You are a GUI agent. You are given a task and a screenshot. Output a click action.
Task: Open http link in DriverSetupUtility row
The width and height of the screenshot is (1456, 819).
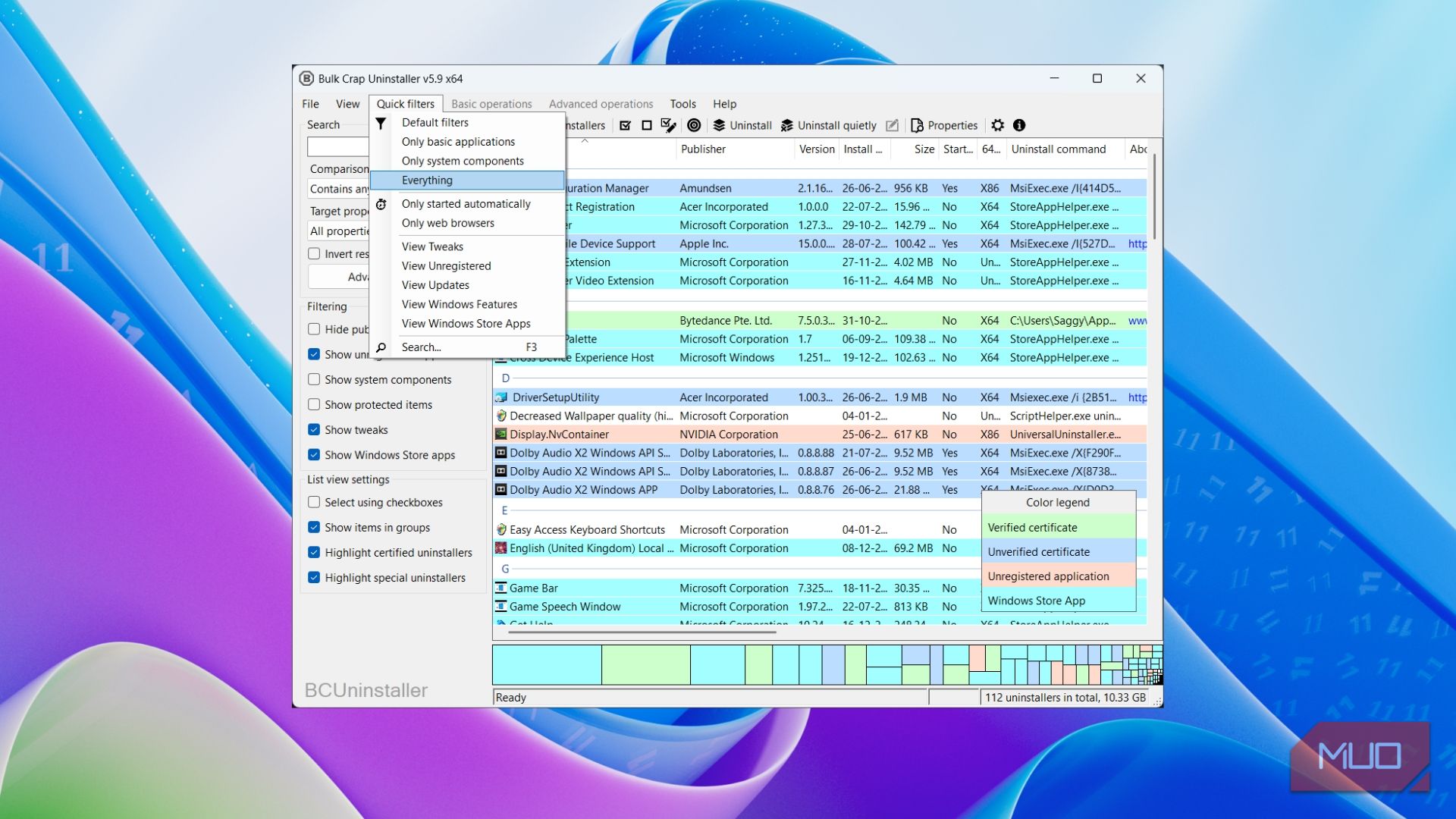1137,397
